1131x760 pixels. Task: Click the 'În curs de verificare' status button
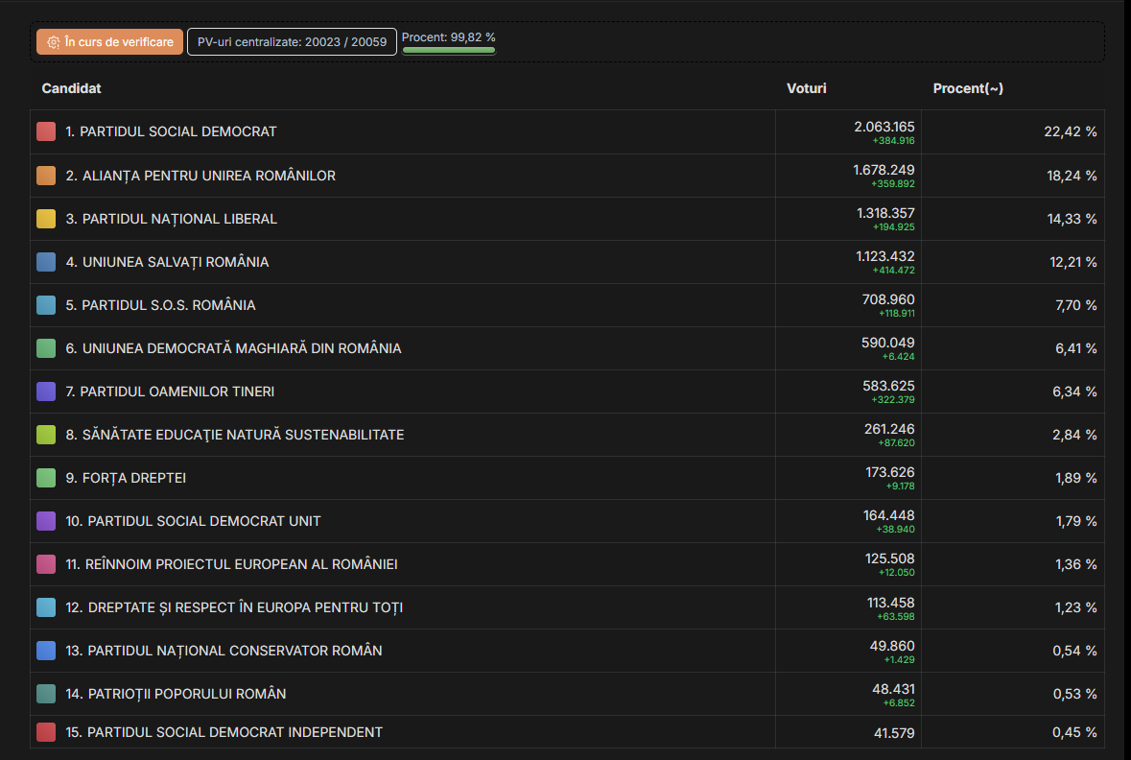pyautogui.click(x=110, y=42)
